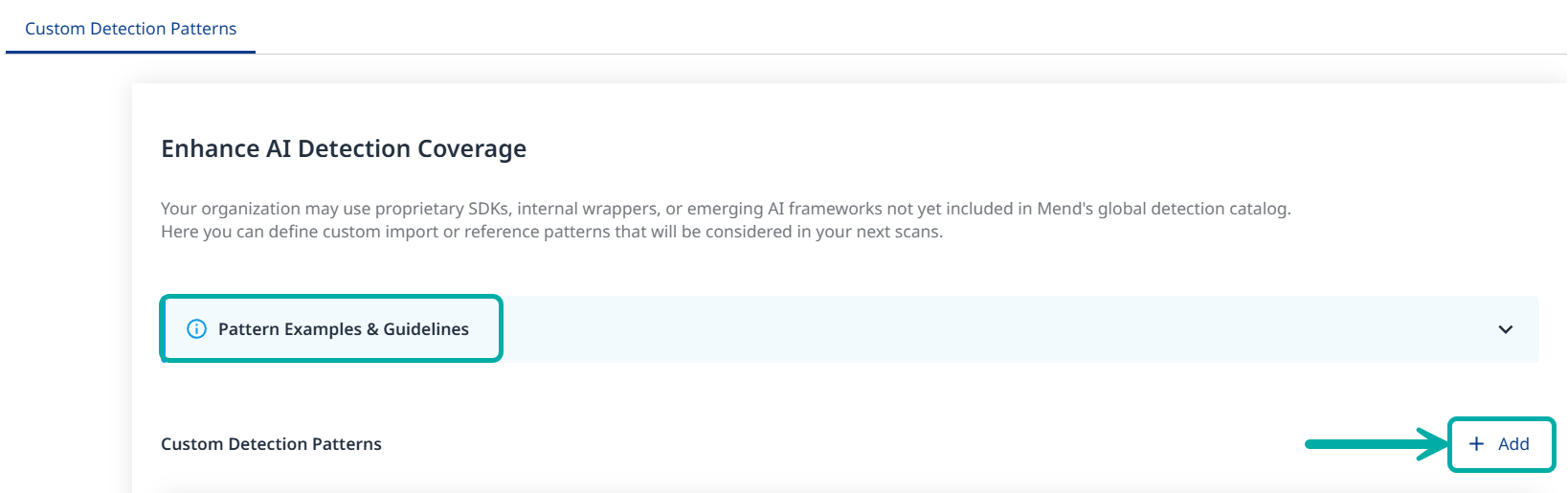
Task: Click the Custom Detection Patterns section label
Action: pyautogui.click(x=271, y=444)
